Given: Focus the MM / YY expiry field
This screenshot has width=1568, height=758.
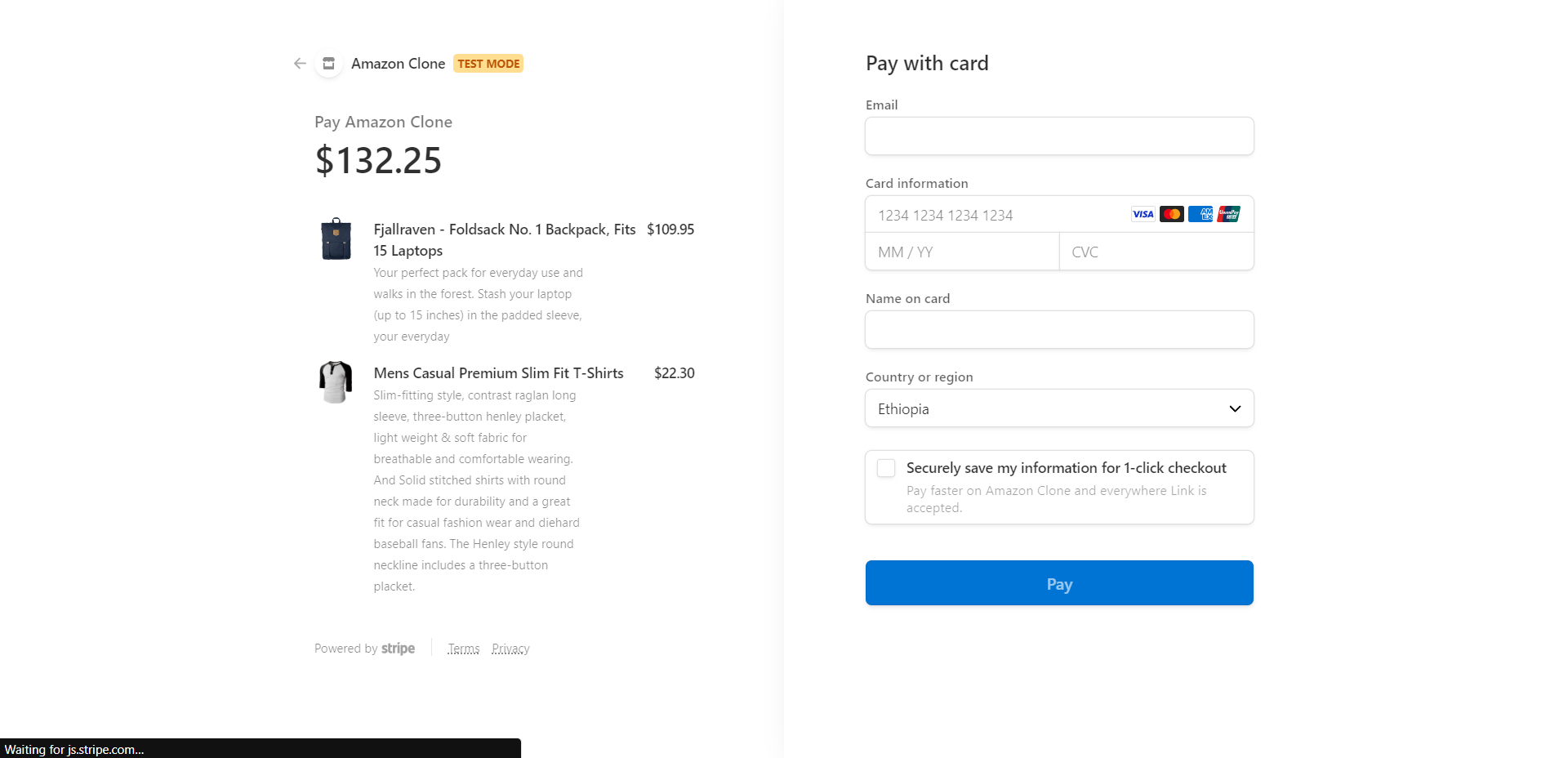Looking at the screenshot, I should coord(962,252).
